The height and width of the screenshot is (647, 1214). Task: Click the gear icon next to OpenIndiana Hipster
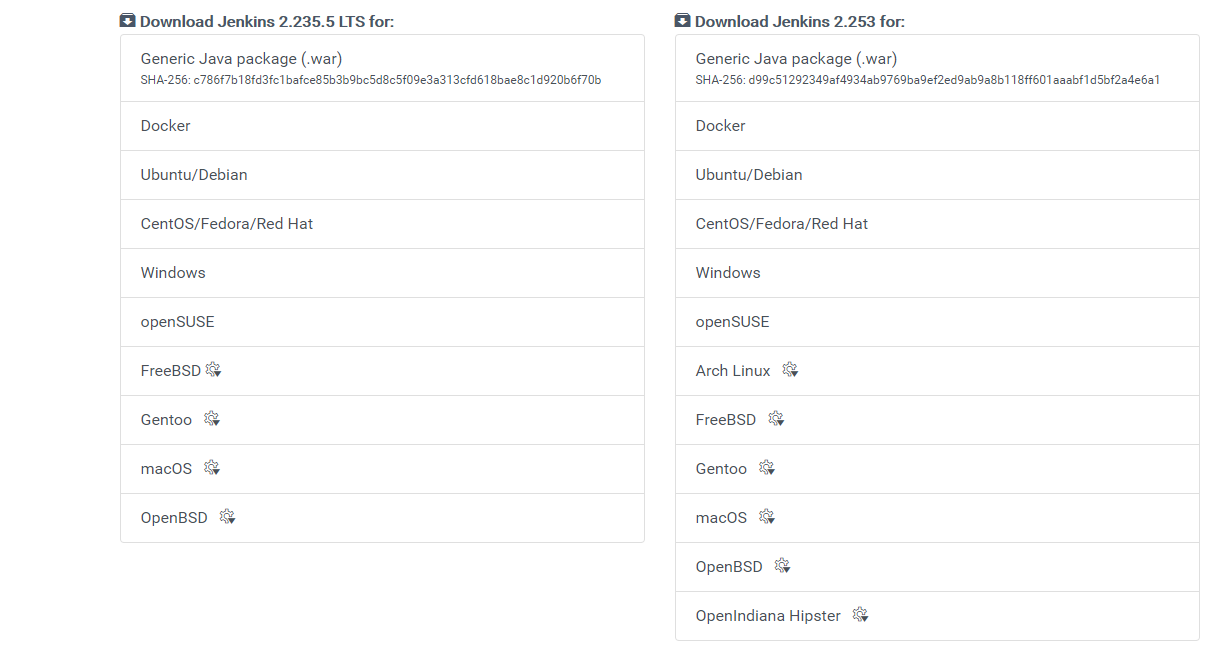pyautogui.click(x=860, y=615)
